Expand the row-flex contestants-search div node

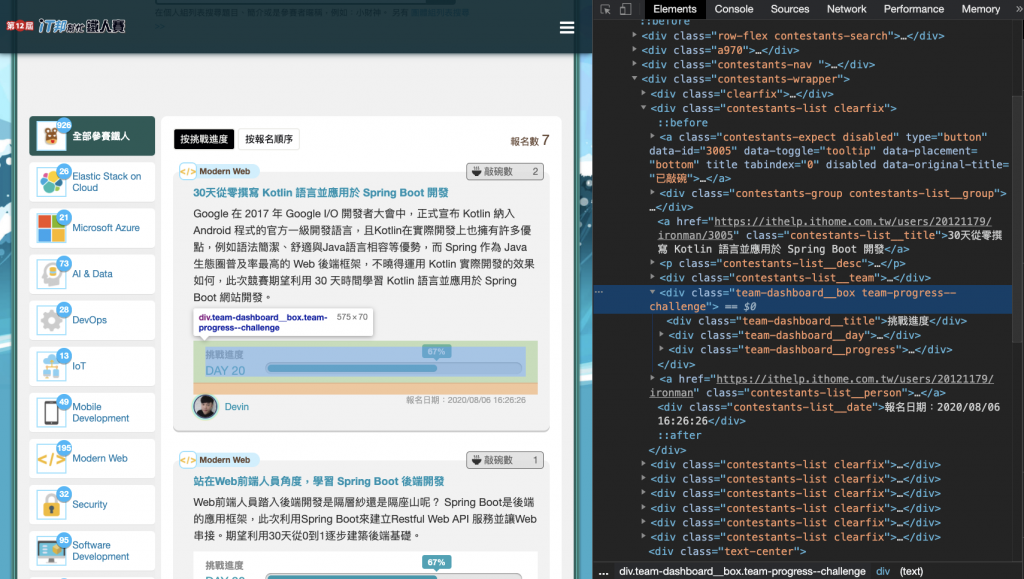pos(634,36)
